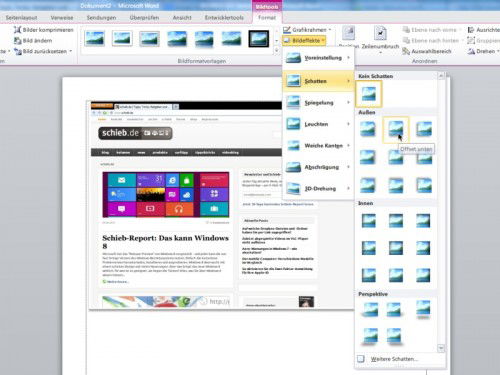
Task: Select the second picture style thumbnail
Action: [x=122, y=39]
